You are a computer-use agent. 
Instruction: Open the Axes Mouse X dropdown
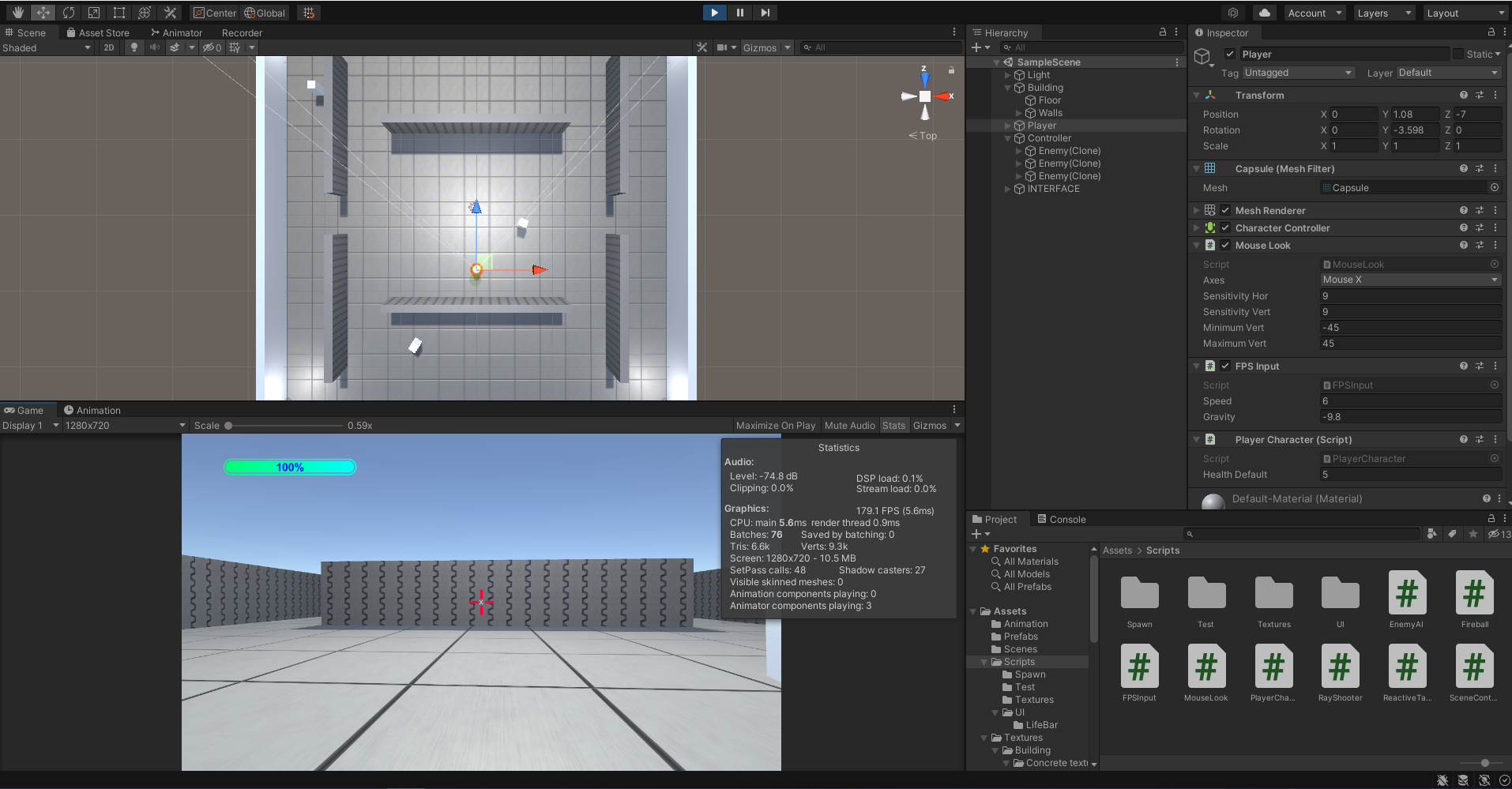(1410, 280)
